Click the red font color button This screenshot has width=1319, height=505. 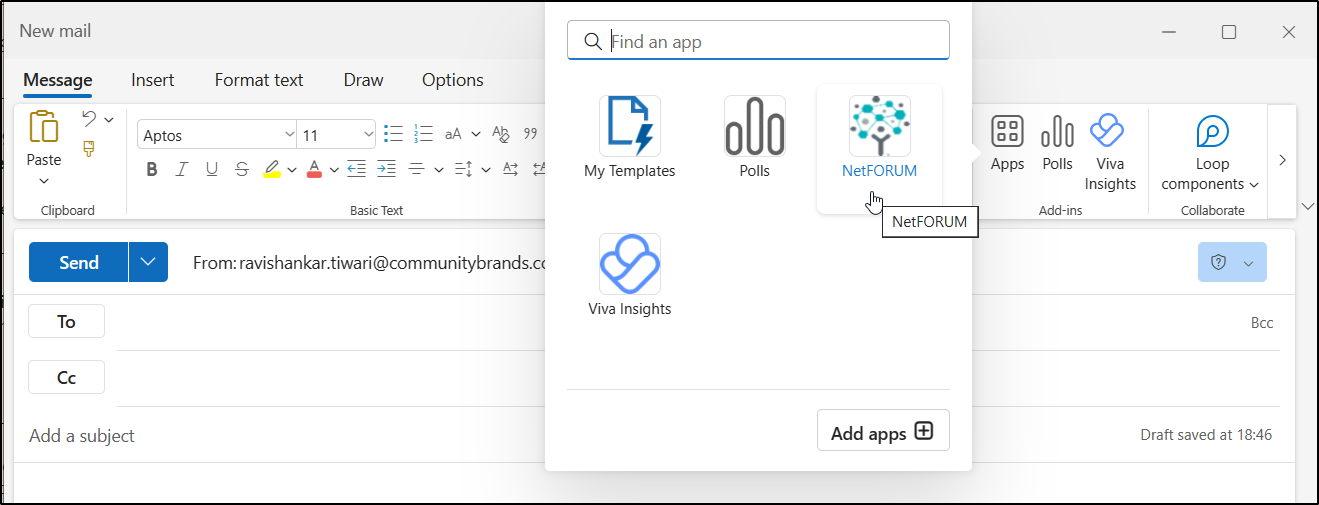pos(314,169)
